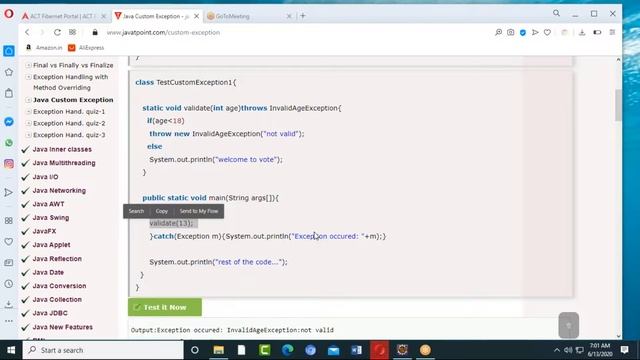Launch Messenger from the sidebar
The image size is (640, 360).
pyautogui.click(x=9, y=122)
